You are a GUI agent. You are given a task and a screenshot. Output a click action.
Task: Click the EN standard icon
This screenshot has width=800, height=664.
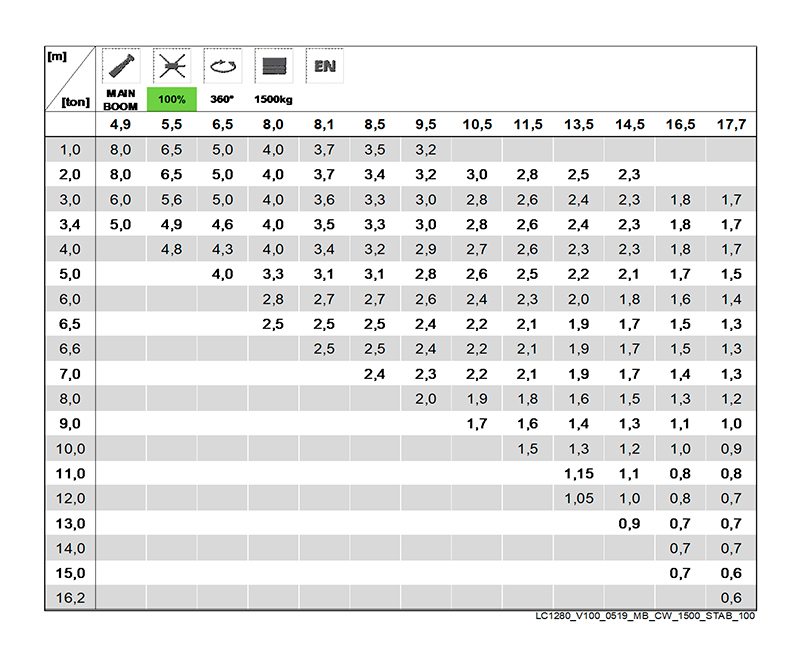324,67
